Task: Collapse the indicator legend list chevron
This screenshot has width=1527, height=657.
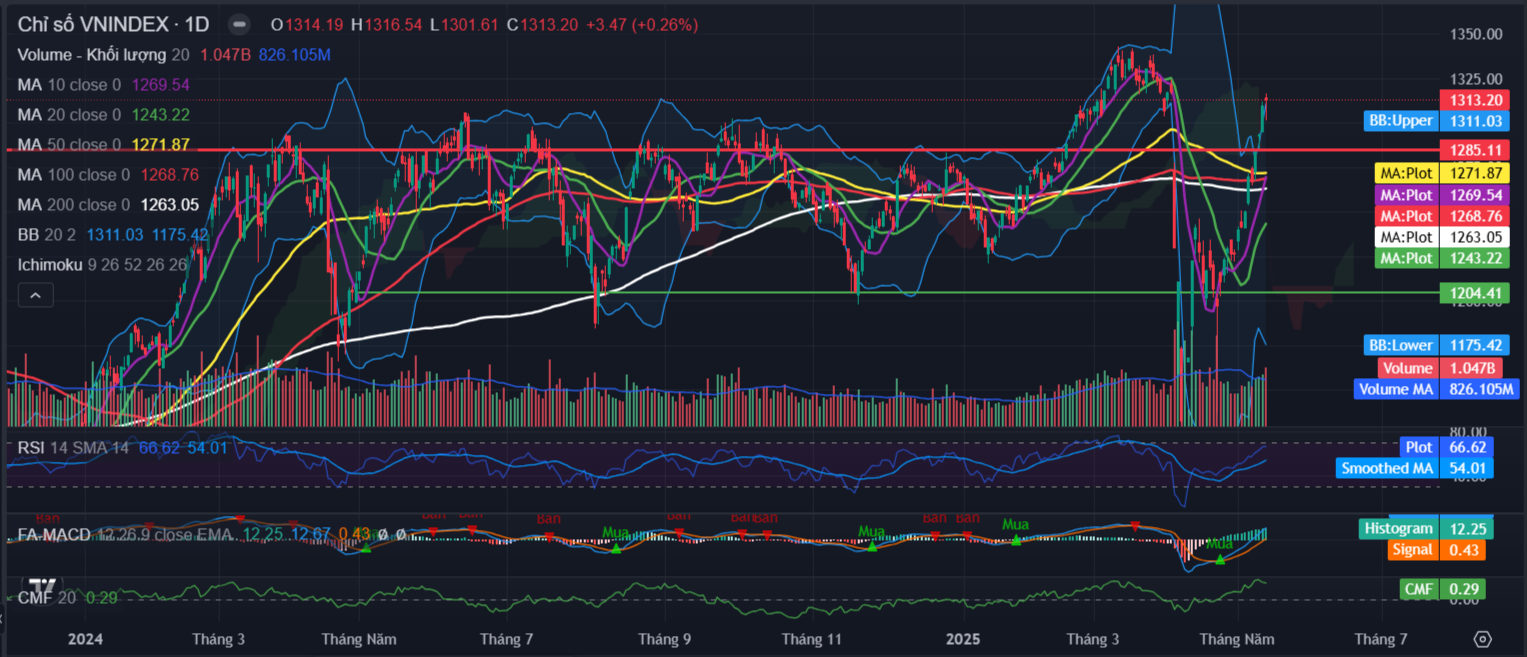Action: tap(34, 295)
